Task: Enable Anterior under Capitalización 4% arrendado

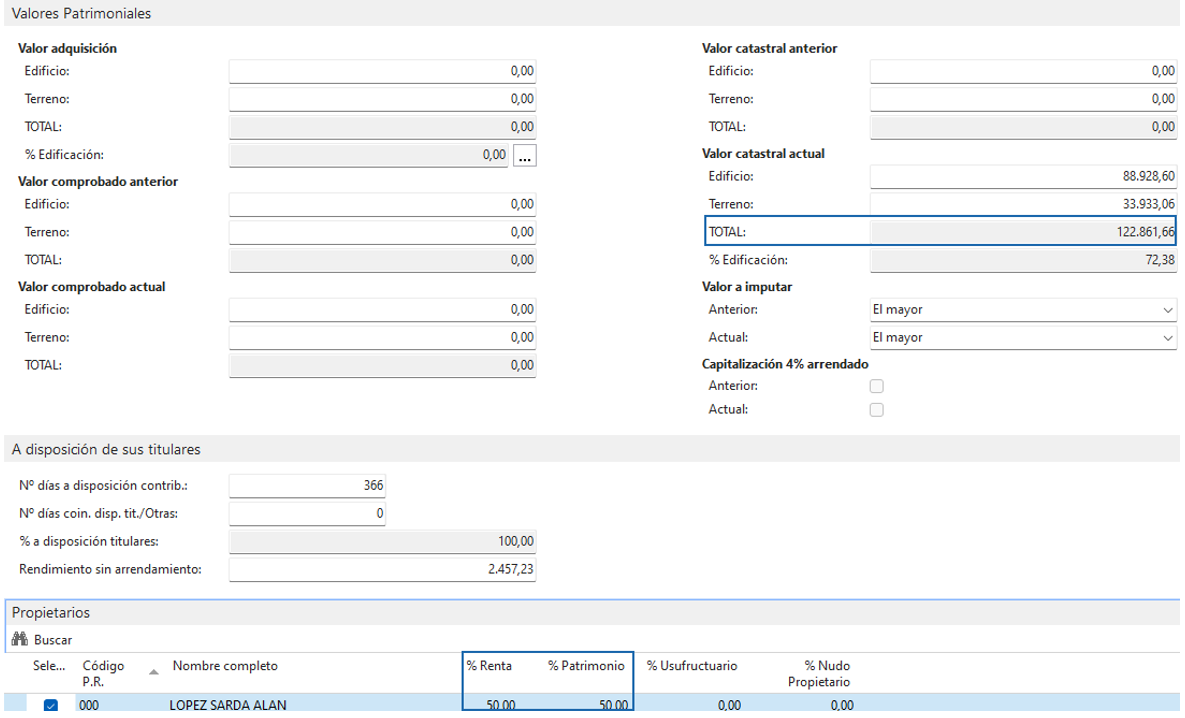Action: tap(877, 386)
